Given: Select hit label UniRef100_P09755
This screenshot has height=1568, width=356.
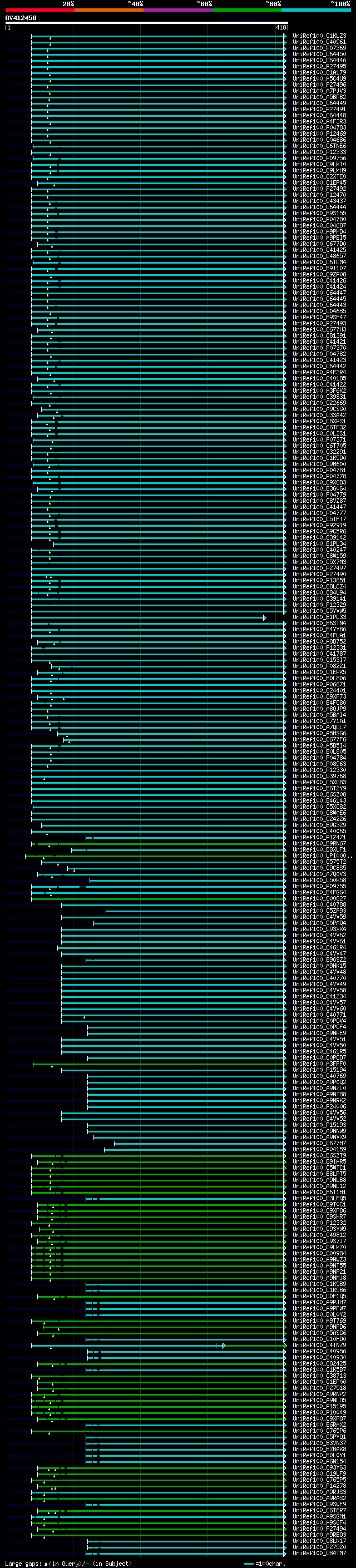Looking at the screenshot, I should point(319,886).
